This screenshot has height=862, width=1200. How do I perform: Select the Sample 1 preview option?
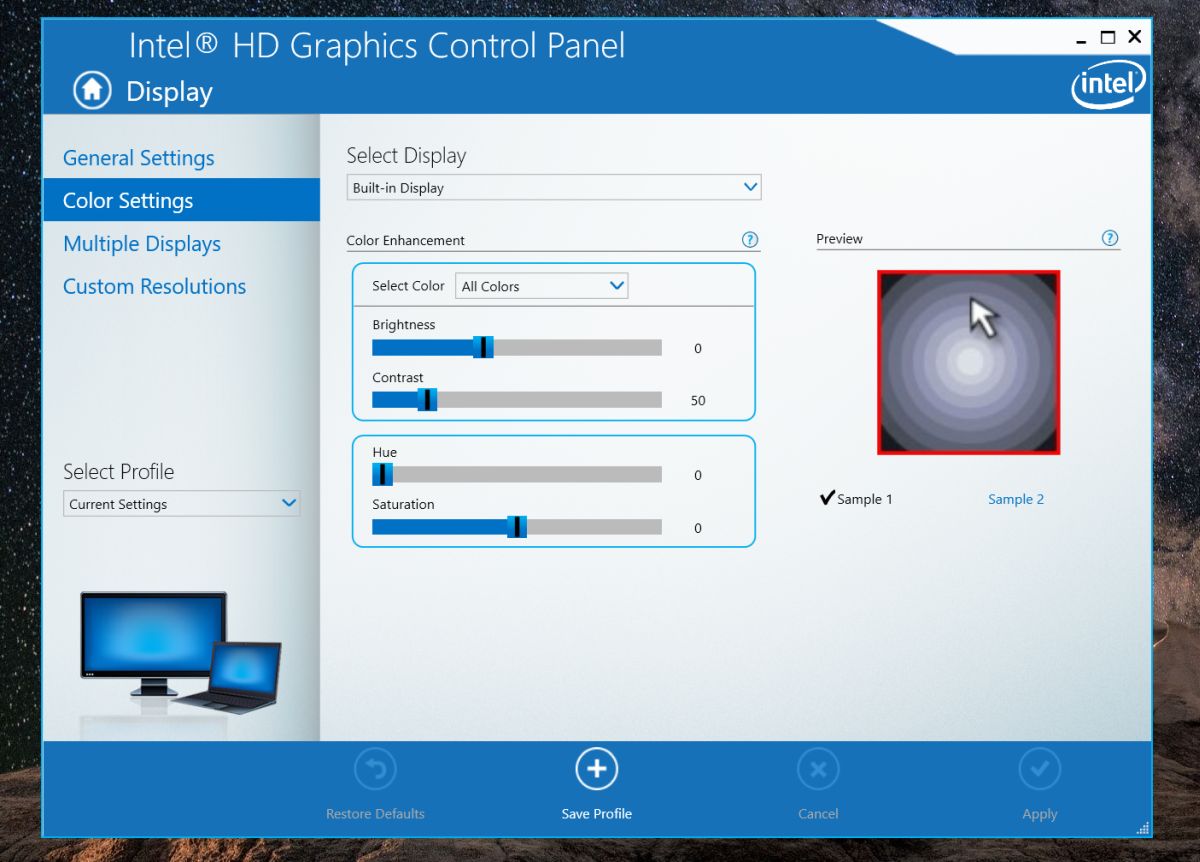coord(866,498)
